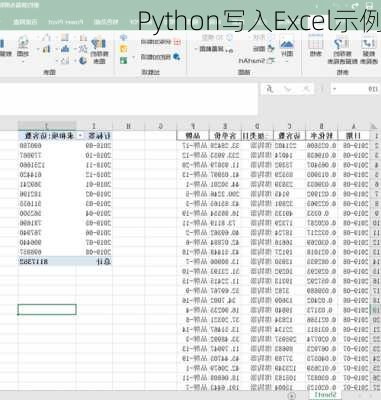
Task: Click the '转化率' header cell
Action: (x=321, y=136)
